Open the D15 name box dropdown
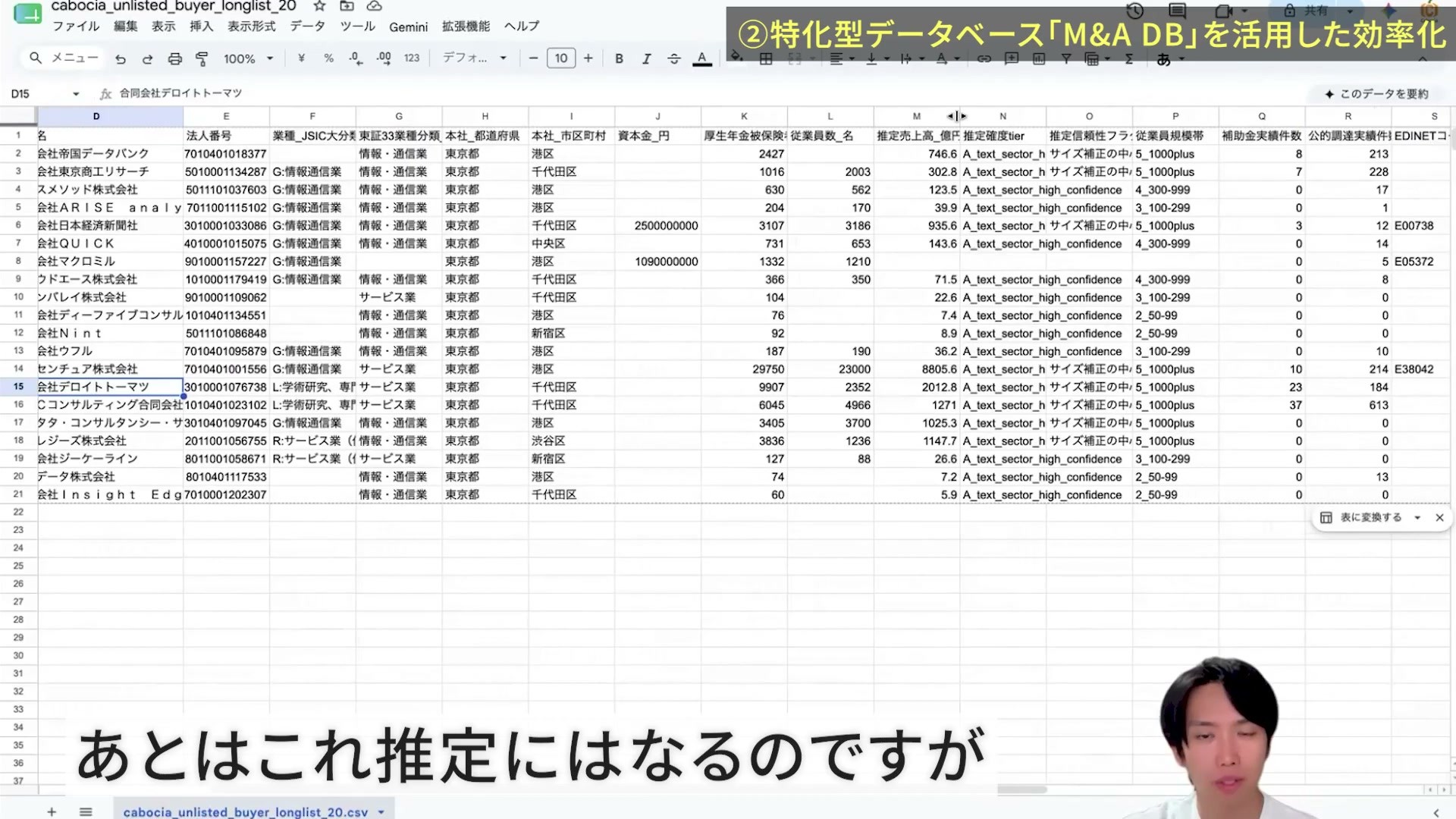The image size is (1456, 819). click(x=76, y=94)
